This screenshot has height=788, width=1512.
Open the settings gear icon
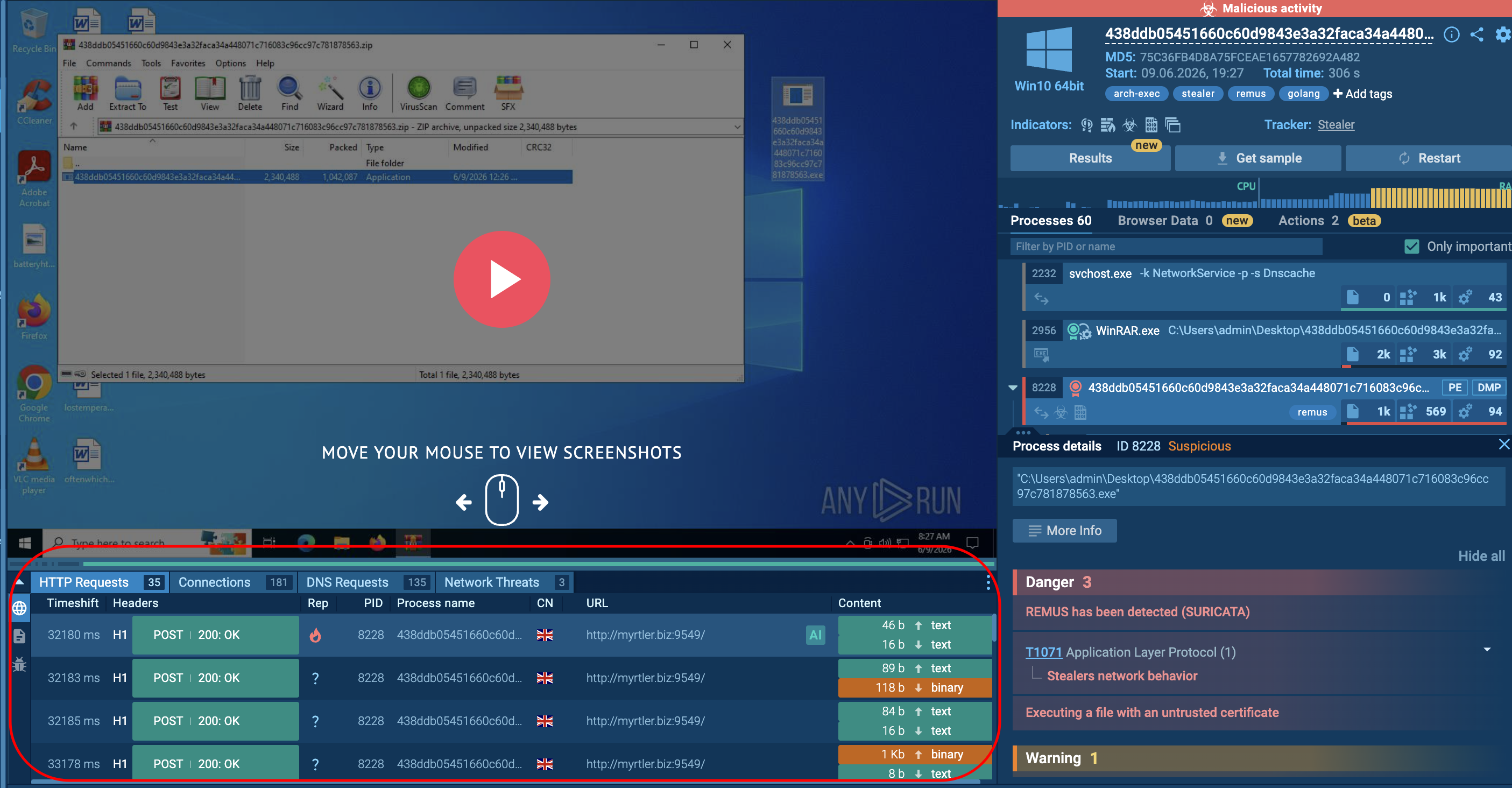[1502, 34]
